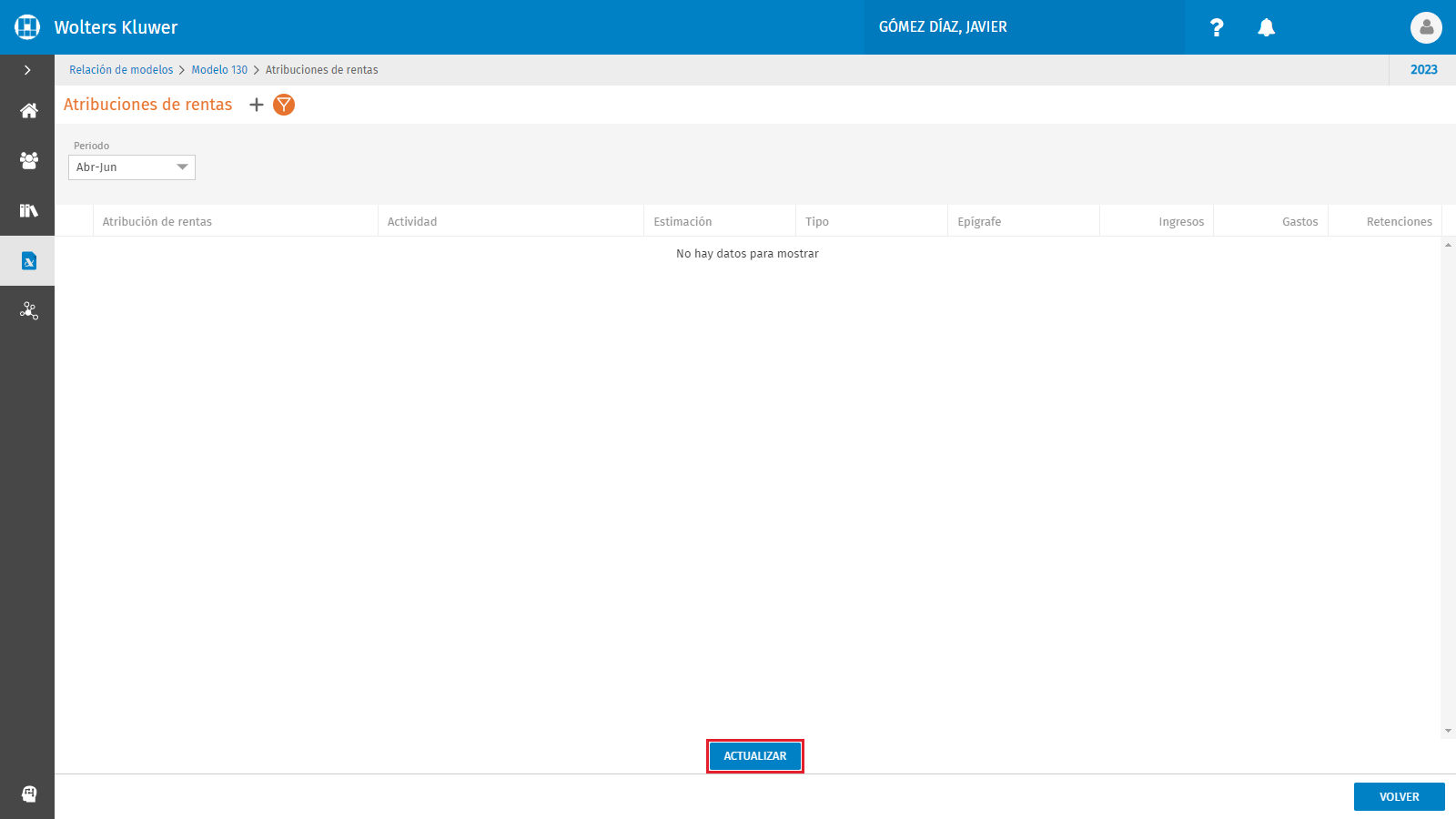
Task: Click the table scrollbar up arrow
Action: (1448, 245)
